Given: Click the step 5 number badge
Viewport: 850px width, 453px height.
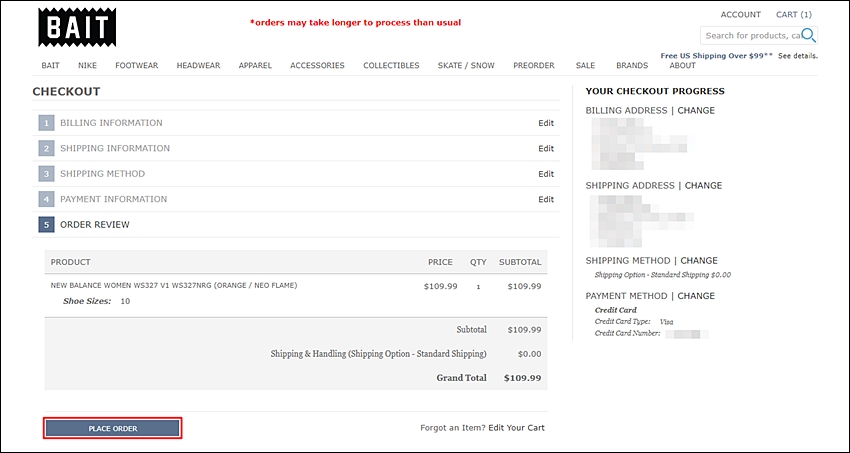Looking at the screenshot, I should 46,224.
